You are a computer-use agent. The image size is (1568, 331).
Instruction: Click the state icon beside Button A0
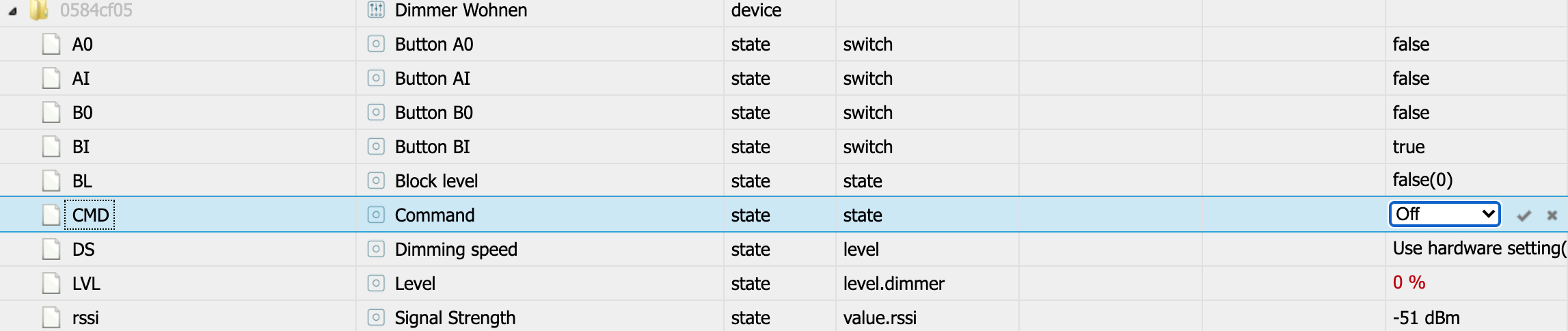pyautogui.click(x=376, y=44)
